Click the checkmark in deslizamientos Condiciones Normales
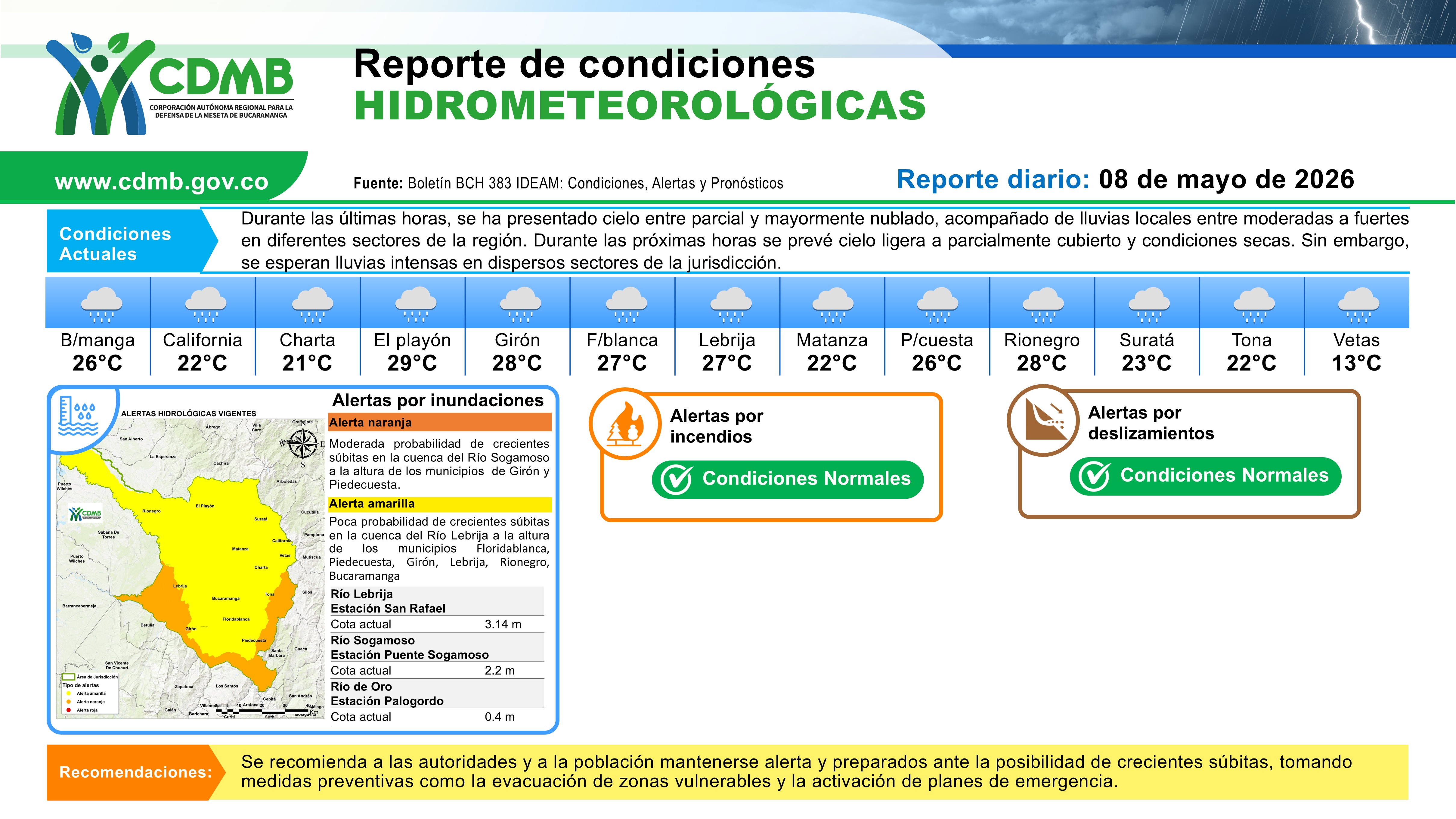This screenshot has height=819, width=1456. coord(1094,476)
